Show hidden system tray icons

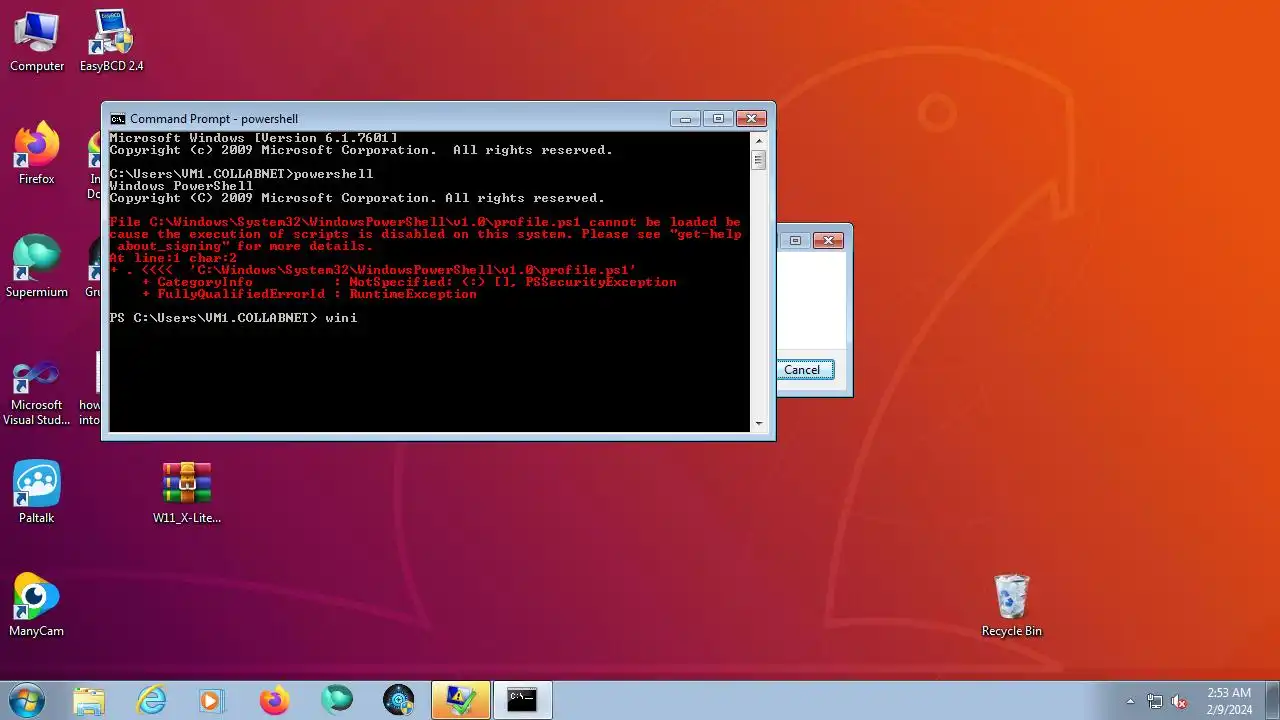tap(1130, 701)
